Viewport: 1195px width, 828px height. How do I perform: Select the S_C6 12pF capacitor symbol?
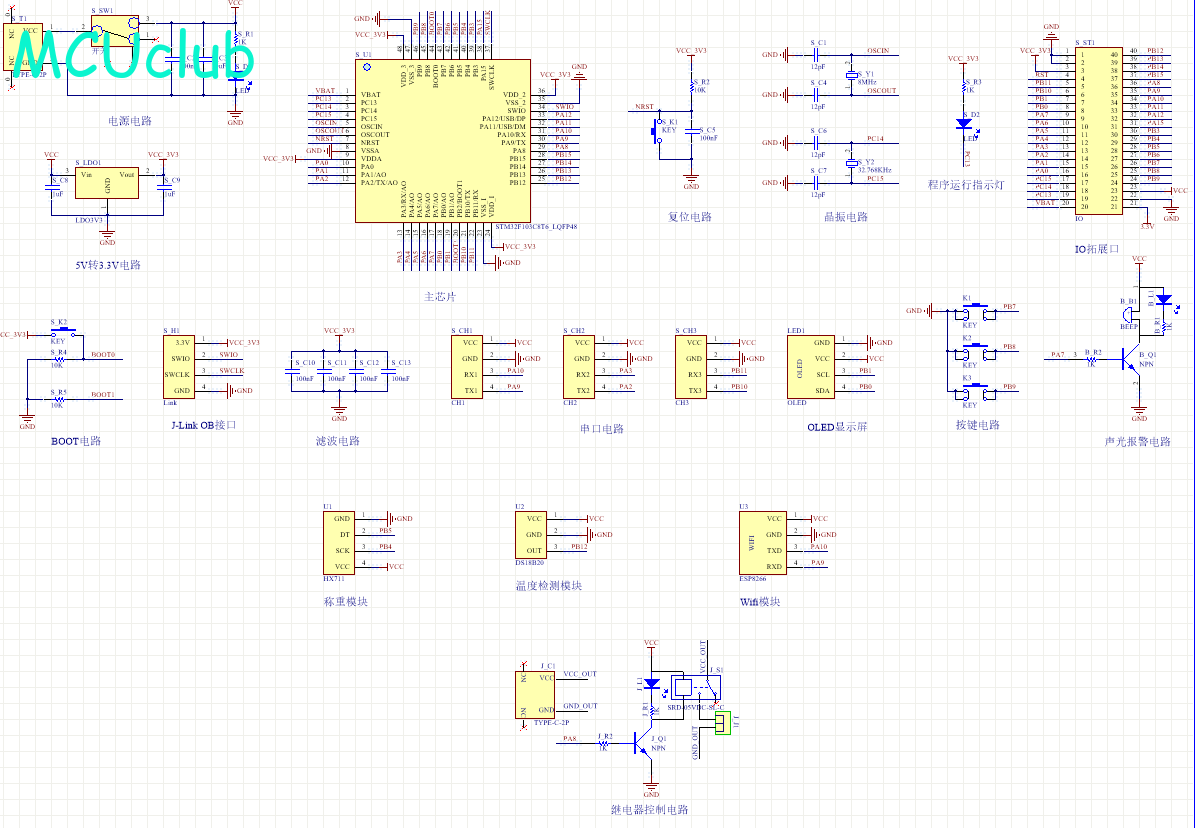coord(816,143)
